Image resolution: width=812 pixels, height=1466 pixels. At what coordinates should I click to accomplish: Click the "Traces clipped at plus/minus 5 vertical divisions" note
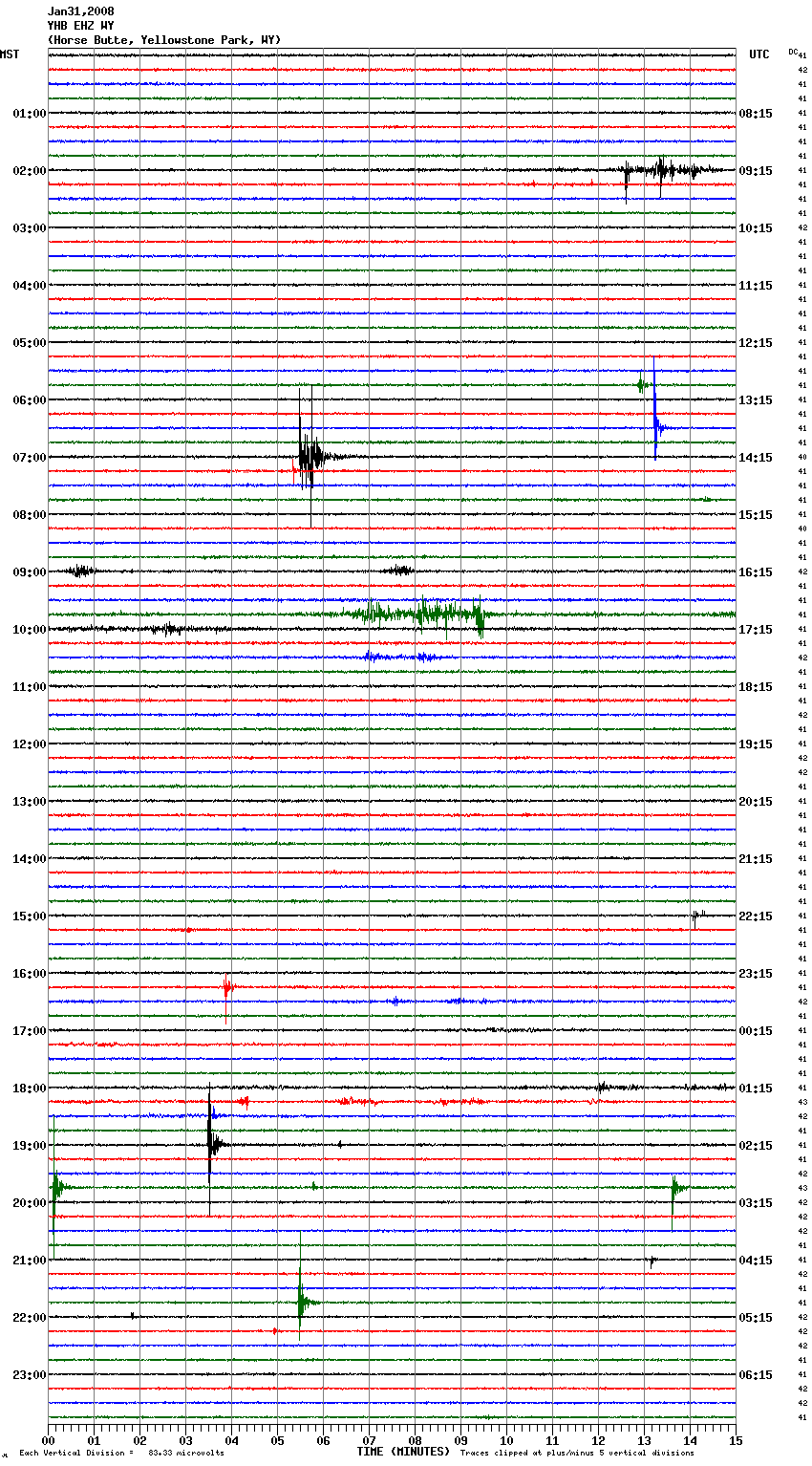577,1454
